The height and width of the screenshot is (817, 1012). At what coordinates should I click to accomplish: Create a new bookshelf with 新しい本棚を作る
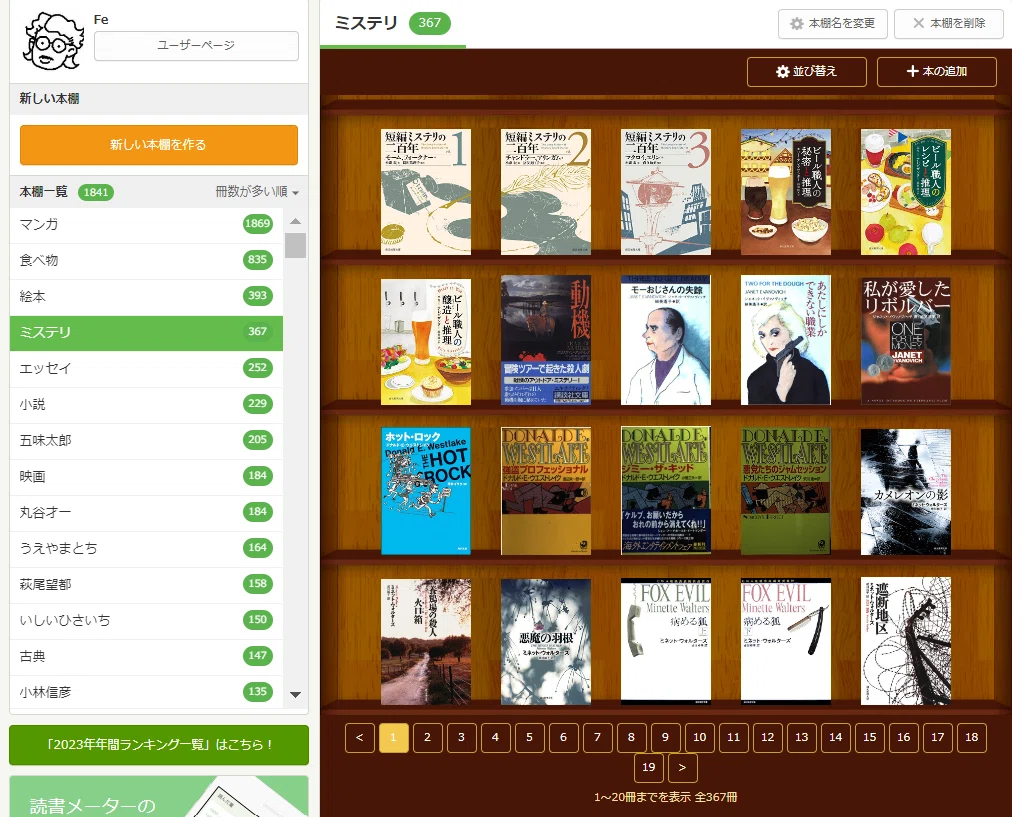point(159,145)
